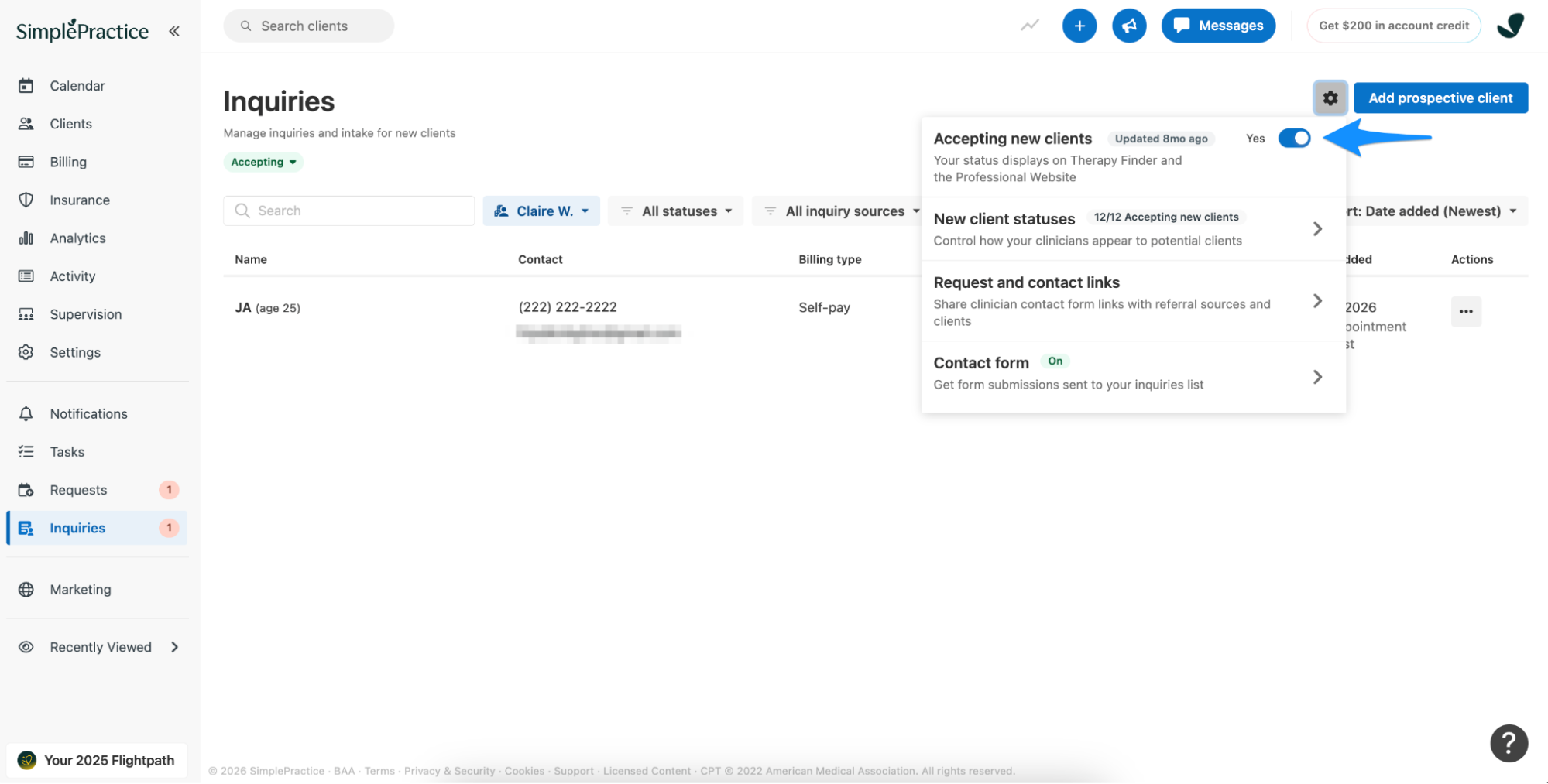Viewport: 1548px width, 784px height.
Task: Go to Billing in sidebar
Action: pos(68,162)
